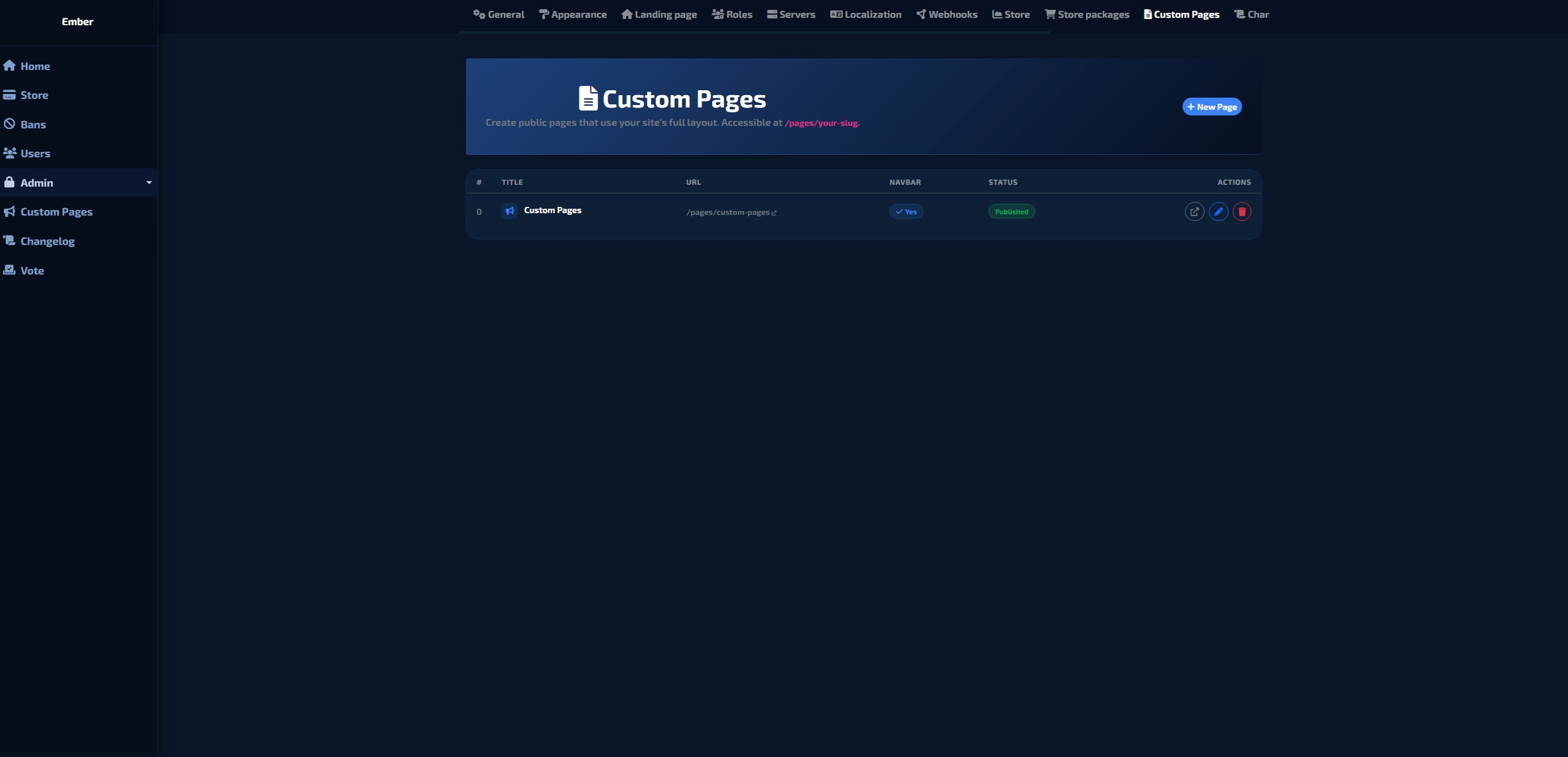Click the Users group icon in sidebar
Image resolution: width=1568 pixels, height=757 pixels.
9,153
